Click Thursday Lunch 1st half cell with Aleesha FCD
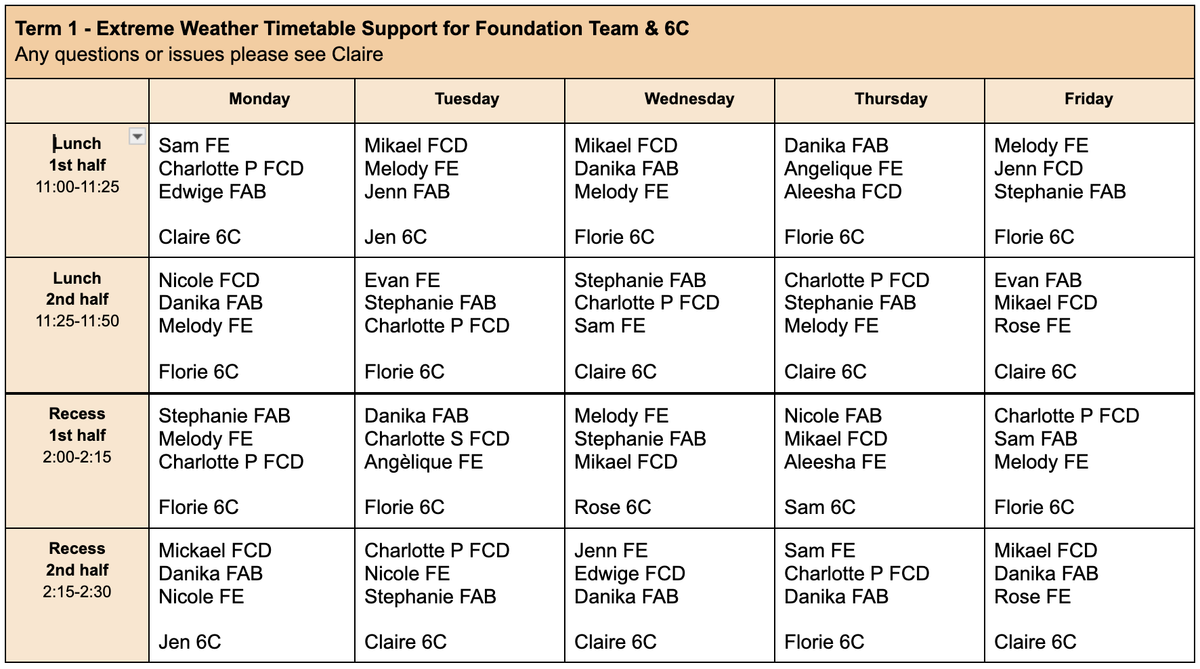Screen dimensions: 1200x669 tap(879, 190)
